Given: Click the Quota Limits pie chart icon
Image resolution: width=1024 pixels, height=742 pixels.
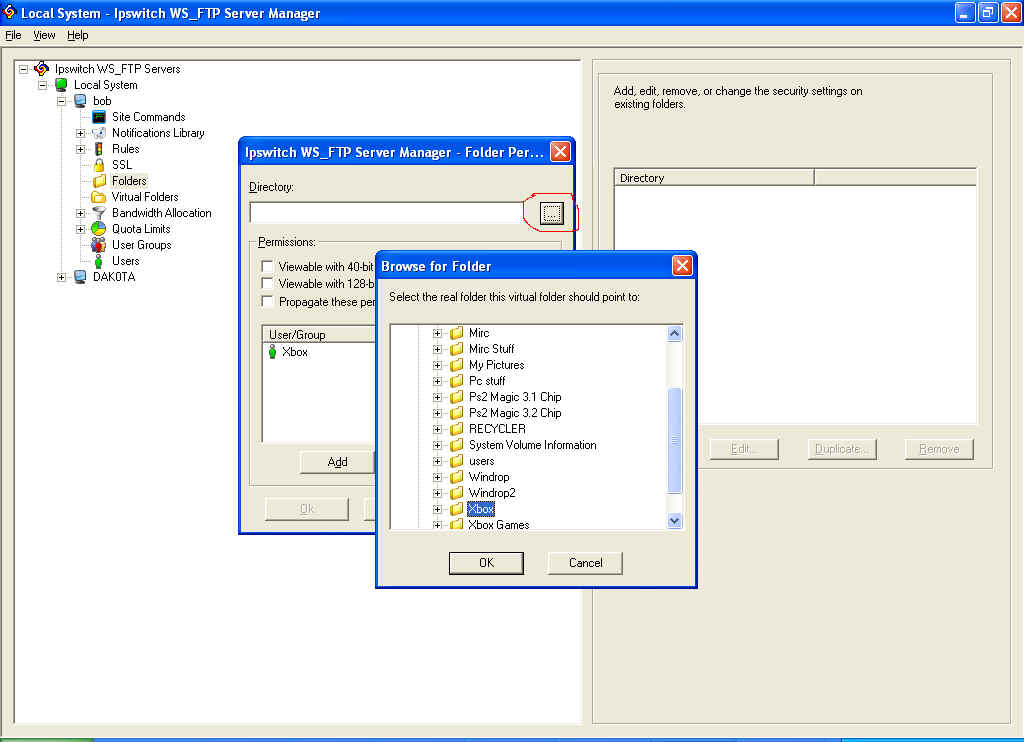Looking at the screenshot, I should (99, 229).
